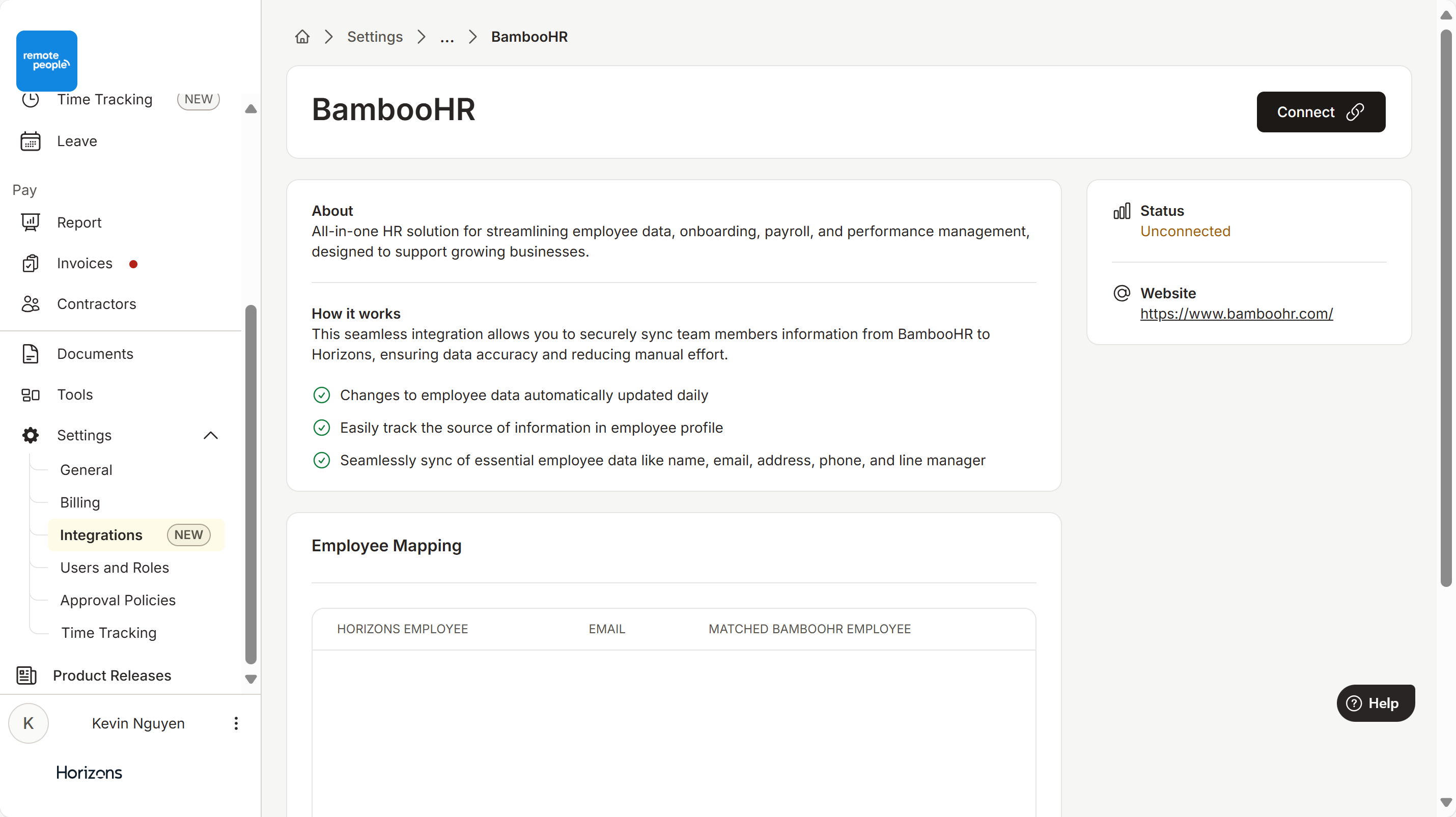
Task: Open Users and Roles settings
Action: coord(115,568)
